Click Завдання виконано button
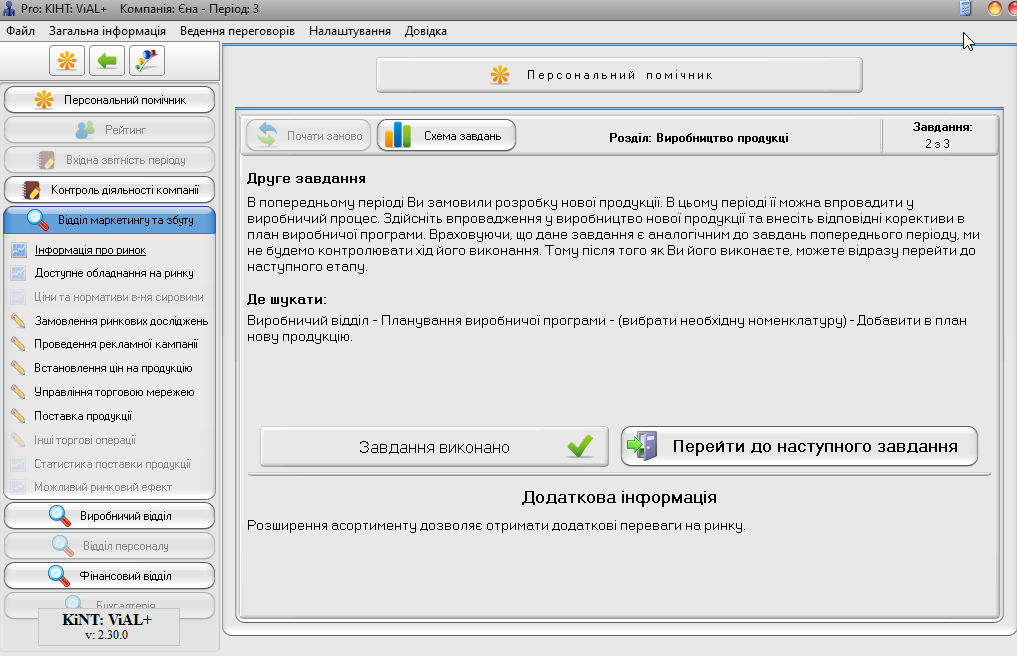This screenshot has width=1017, height=656. coord(434,446)
